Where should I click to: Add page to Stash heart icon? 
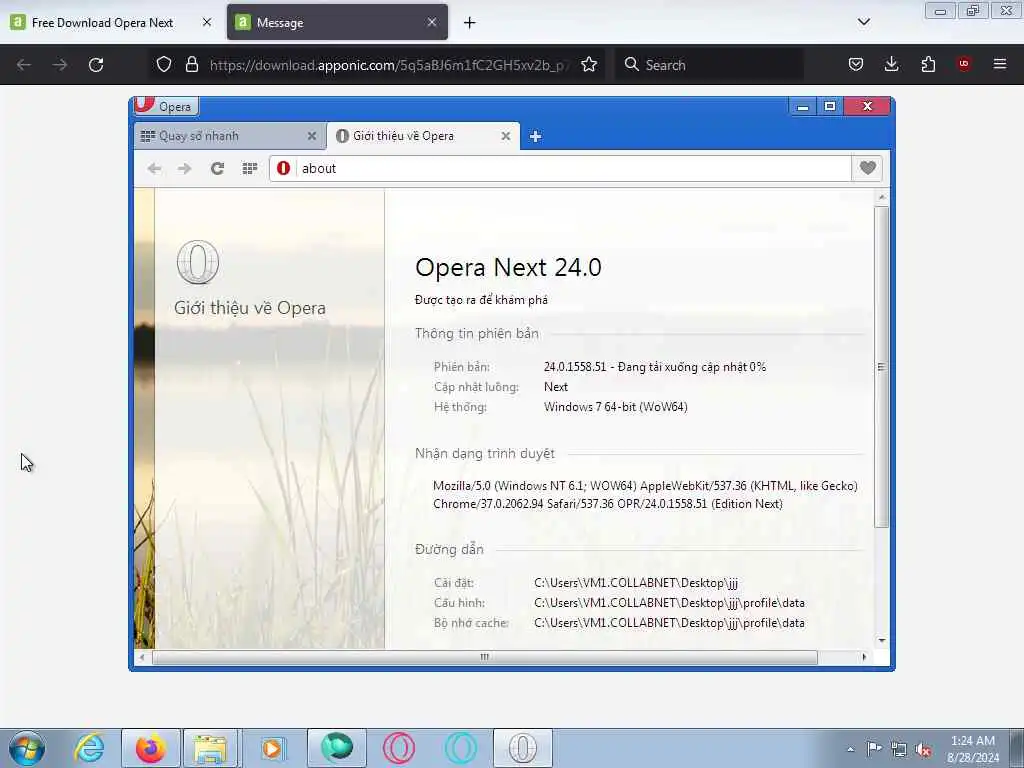point(867,168)
